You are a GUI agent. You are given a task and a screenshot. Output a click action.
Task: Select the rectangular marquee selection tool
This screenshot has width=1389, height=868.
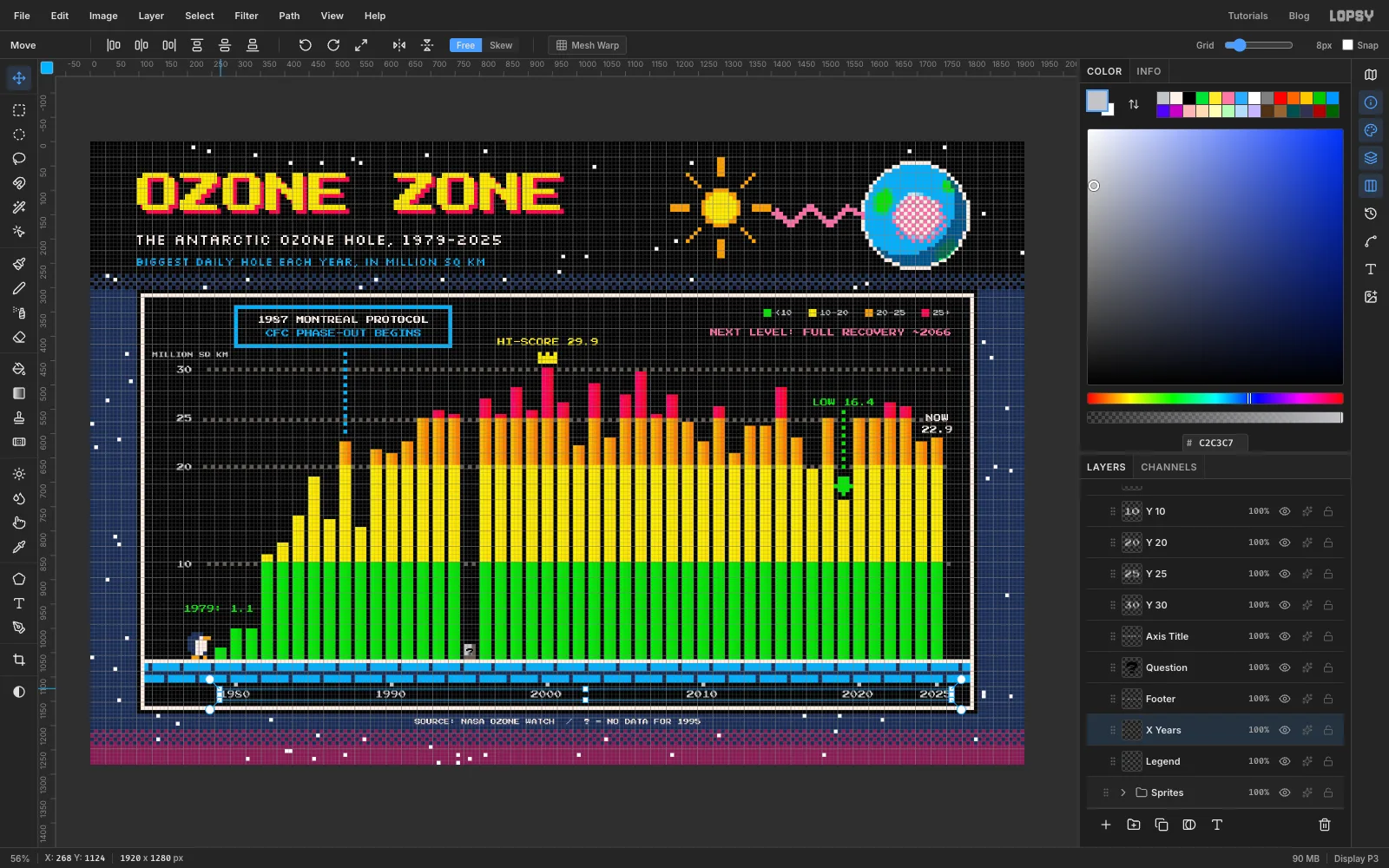tap(19, 110)
